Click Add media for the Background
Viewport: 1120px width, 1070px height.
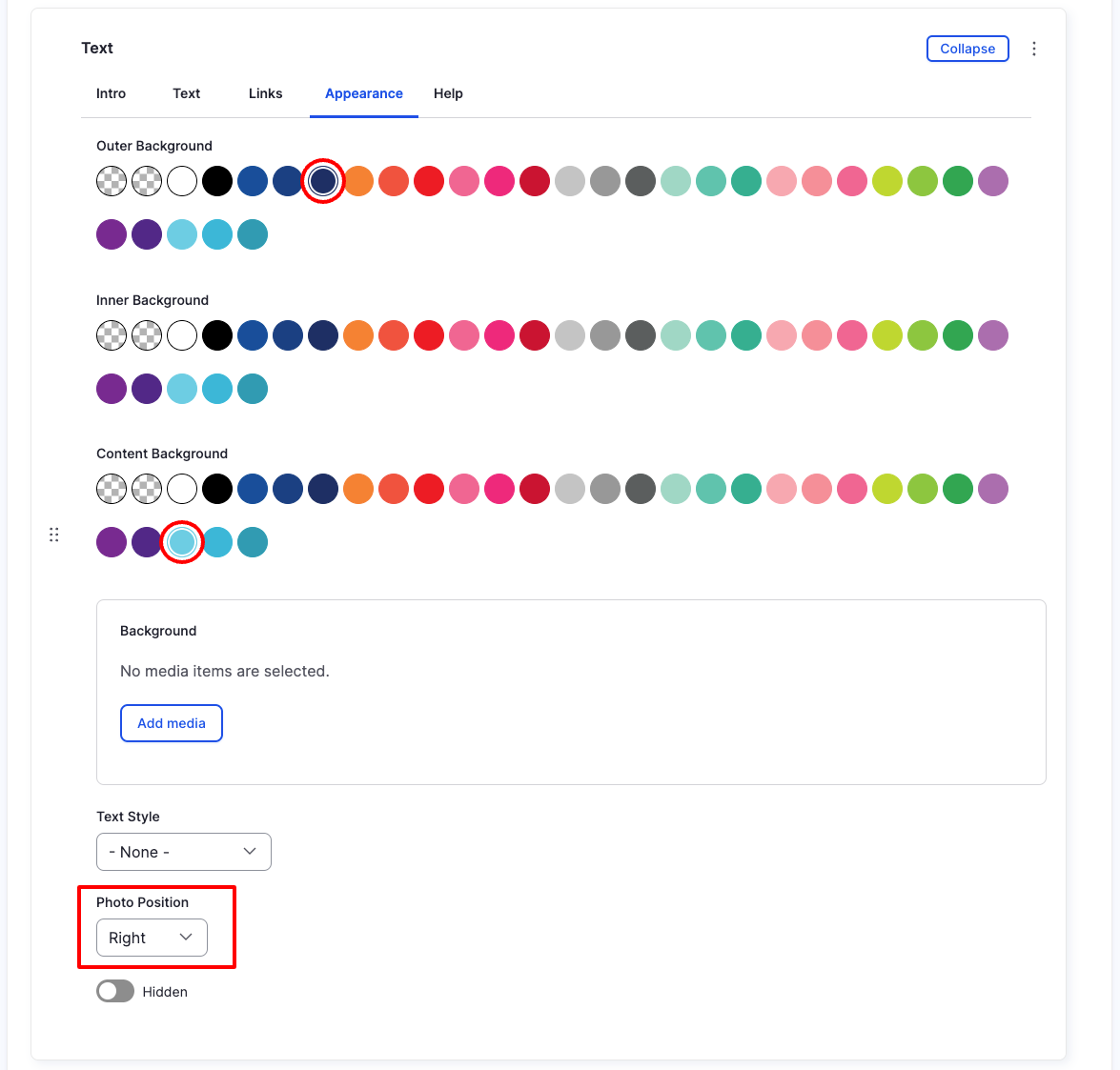click(x=172, y=723)
